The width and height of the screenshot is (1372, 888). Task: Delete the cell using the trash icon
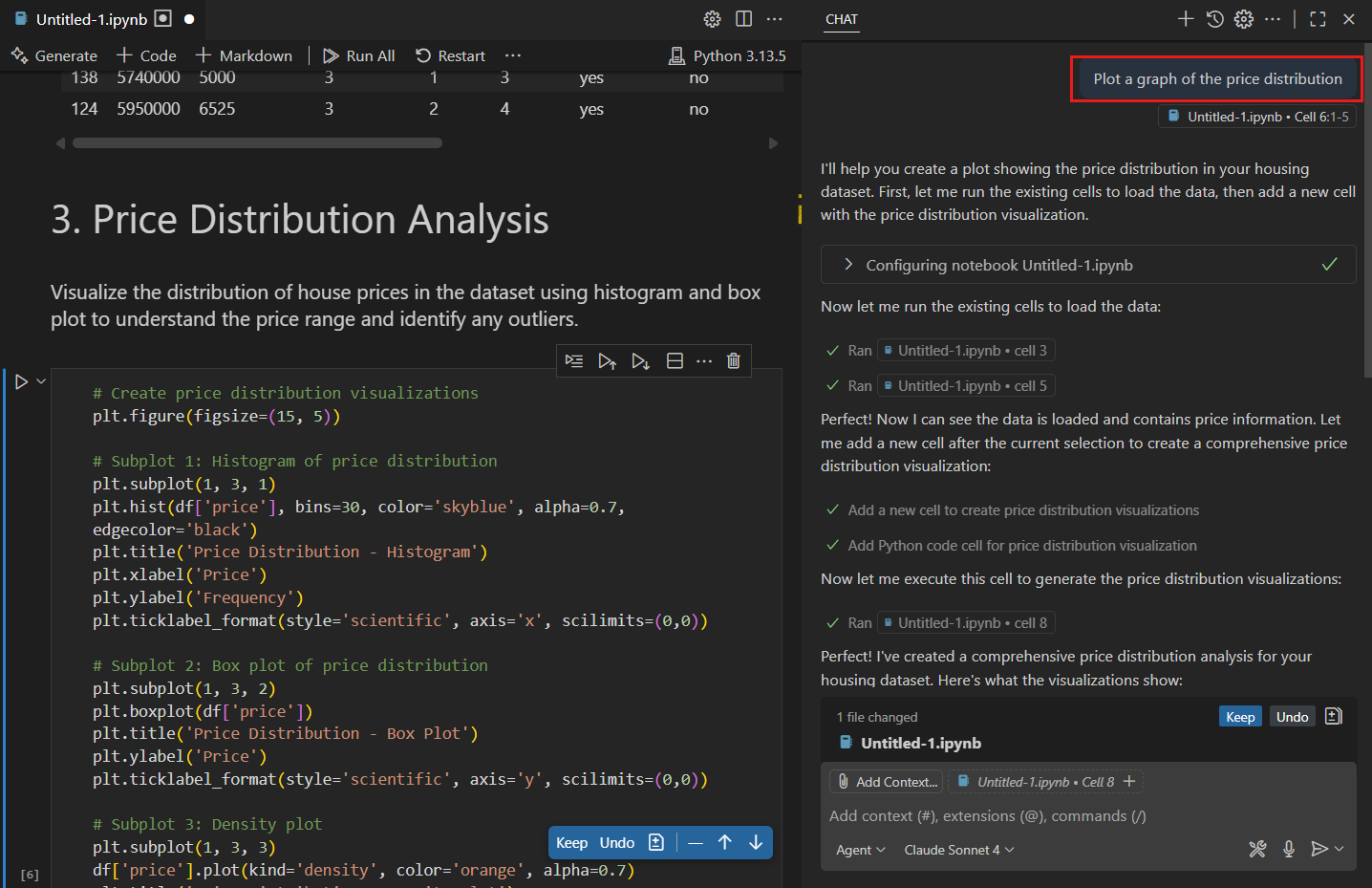coord(733,360)
